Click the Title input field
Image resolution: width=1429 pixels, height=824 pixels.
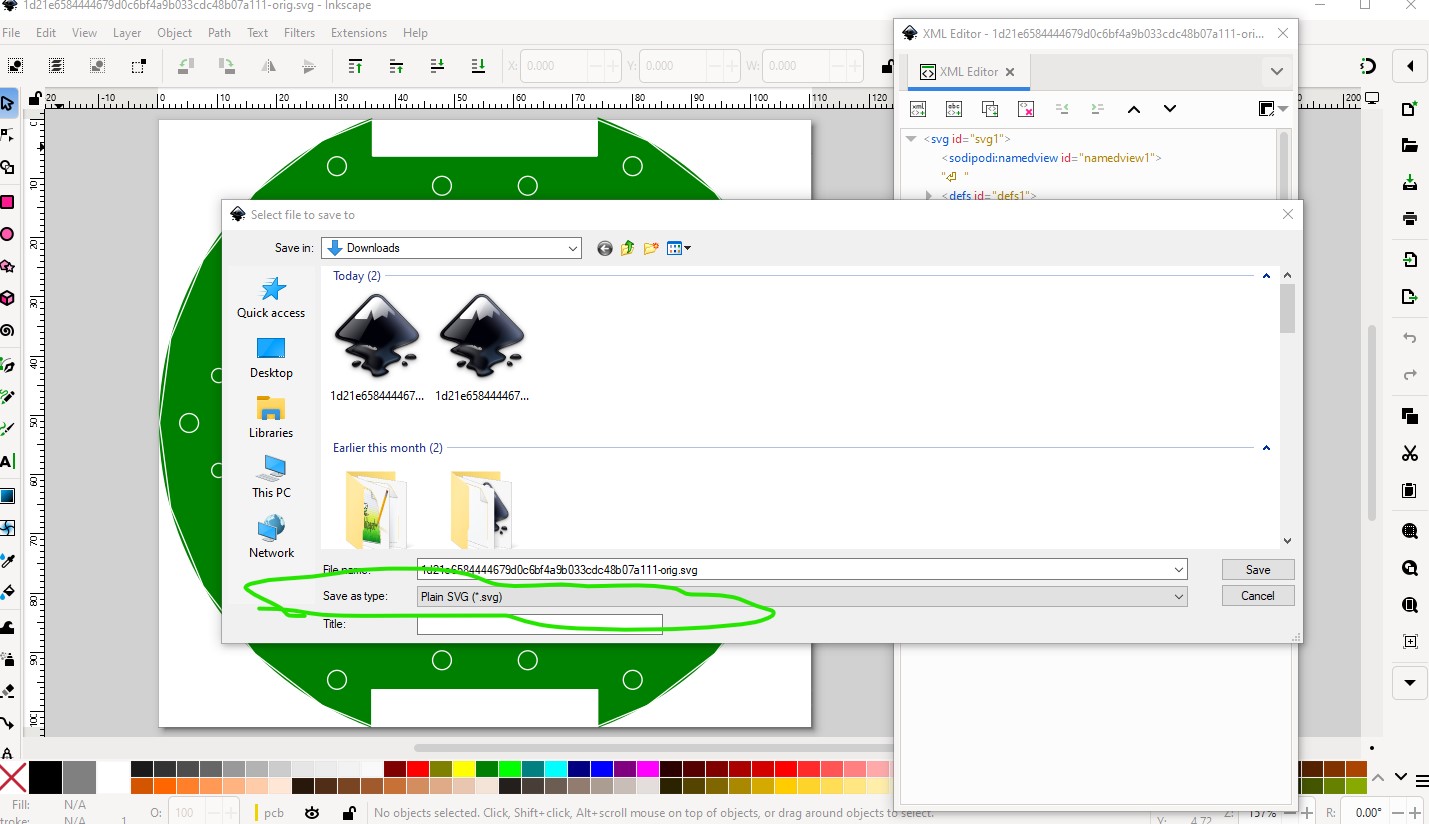click(x=539, y=624)
